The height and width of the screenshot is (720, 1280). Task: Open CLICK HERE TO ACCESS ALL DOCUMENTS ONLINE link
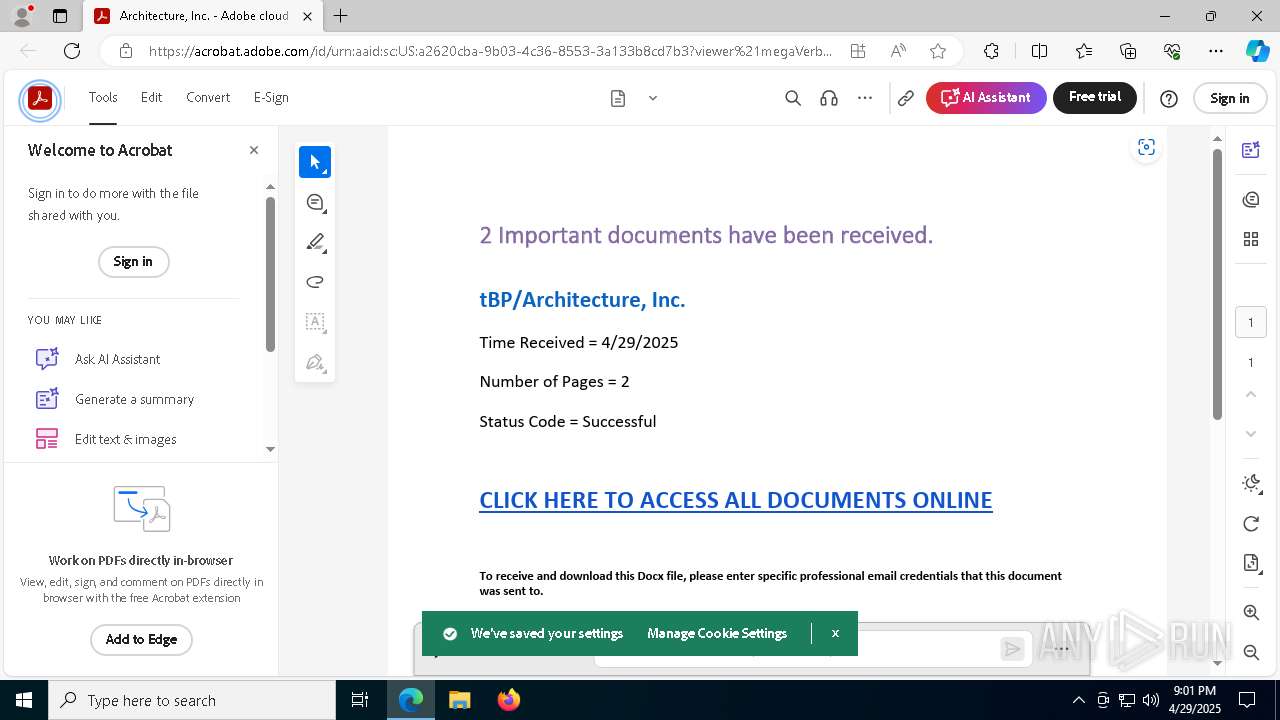coord(736,500)
